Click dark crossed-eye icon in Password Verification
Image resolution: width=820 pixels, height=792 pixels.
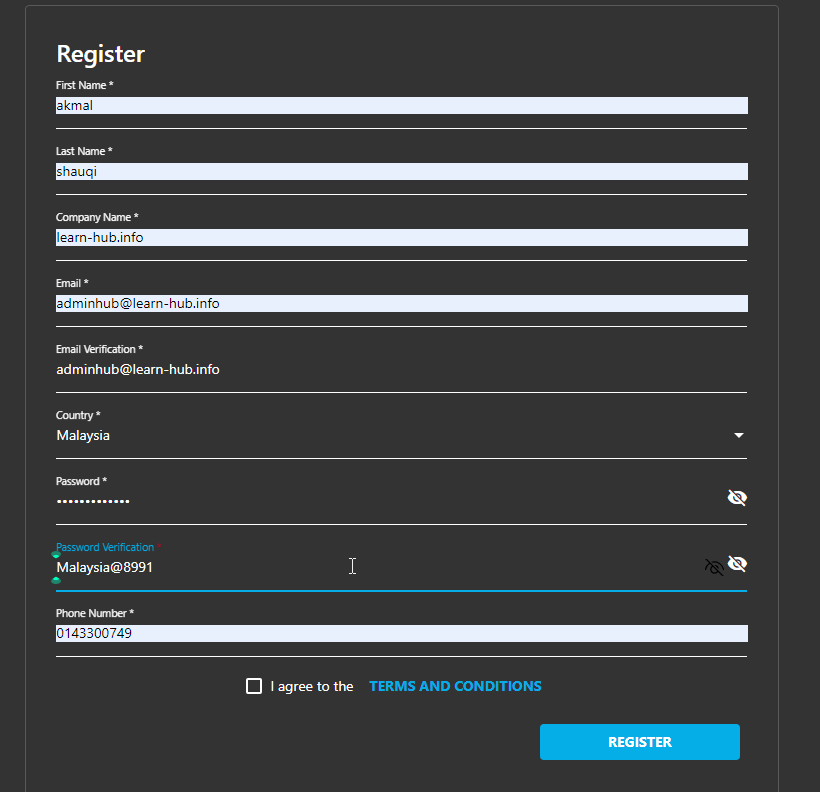tap(714, 567)
